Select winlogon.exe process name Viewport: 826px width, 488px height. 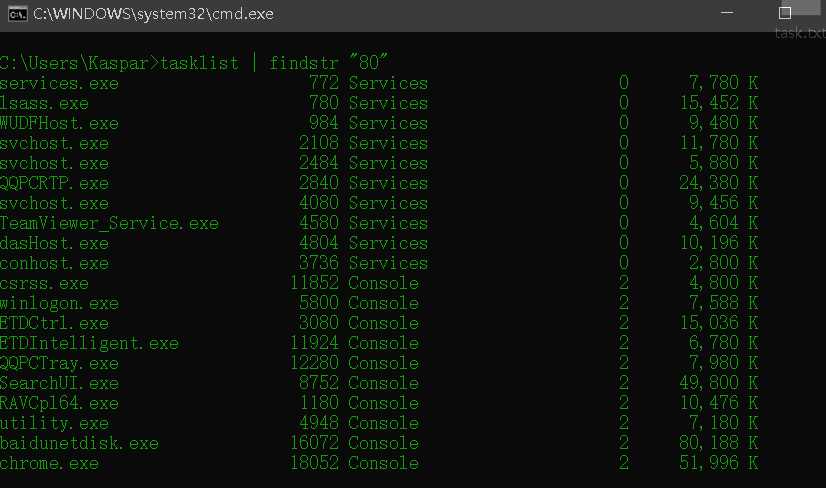[60, 304]
